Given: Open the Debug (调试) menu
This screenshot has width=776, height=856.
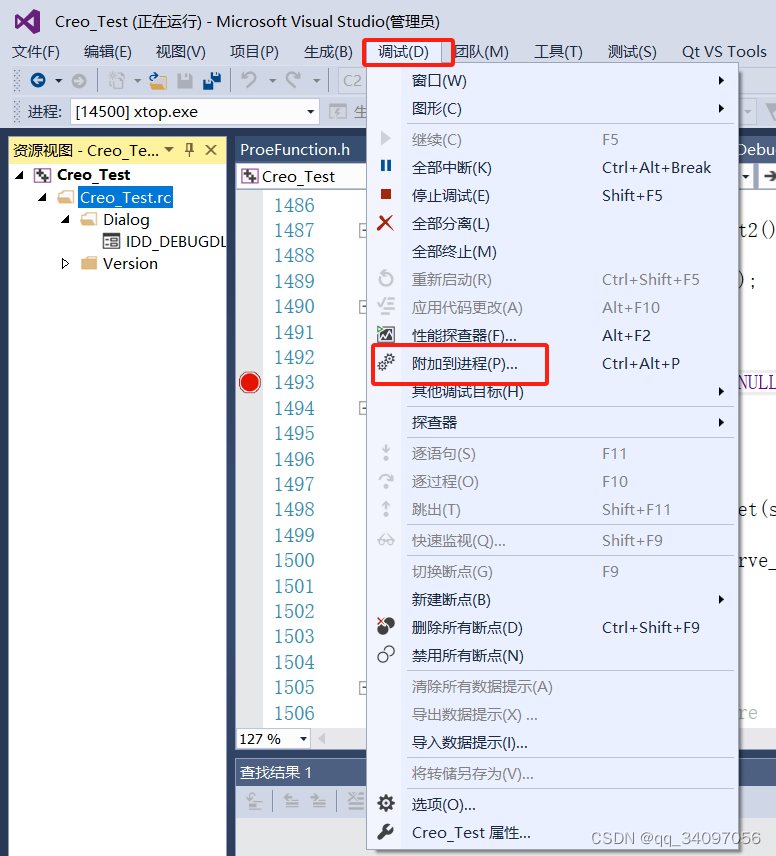Looking at the screenshot, I should tap(404, 52).
